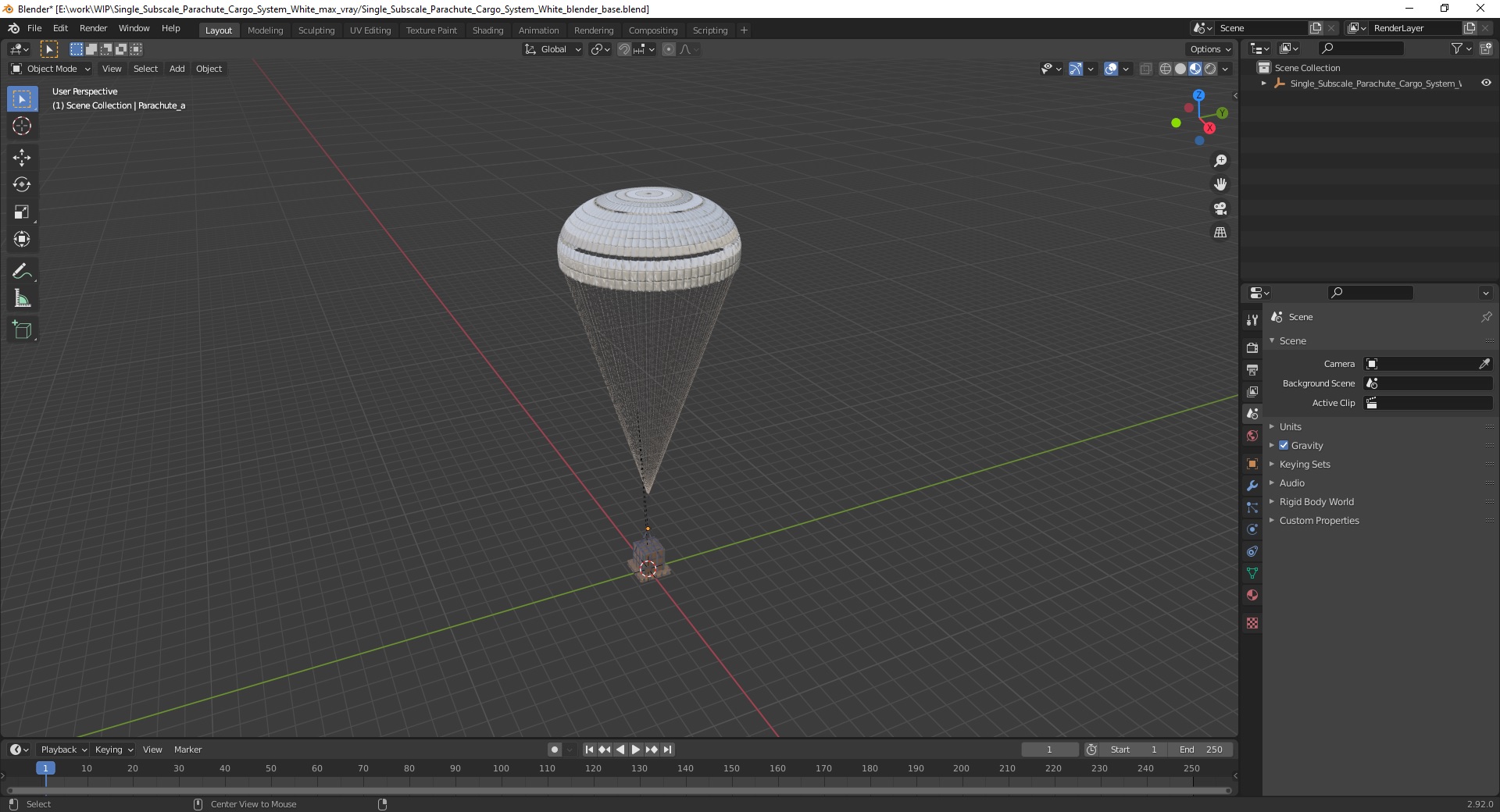Switch to rendered viewport shading

(x=1210, y=69)
